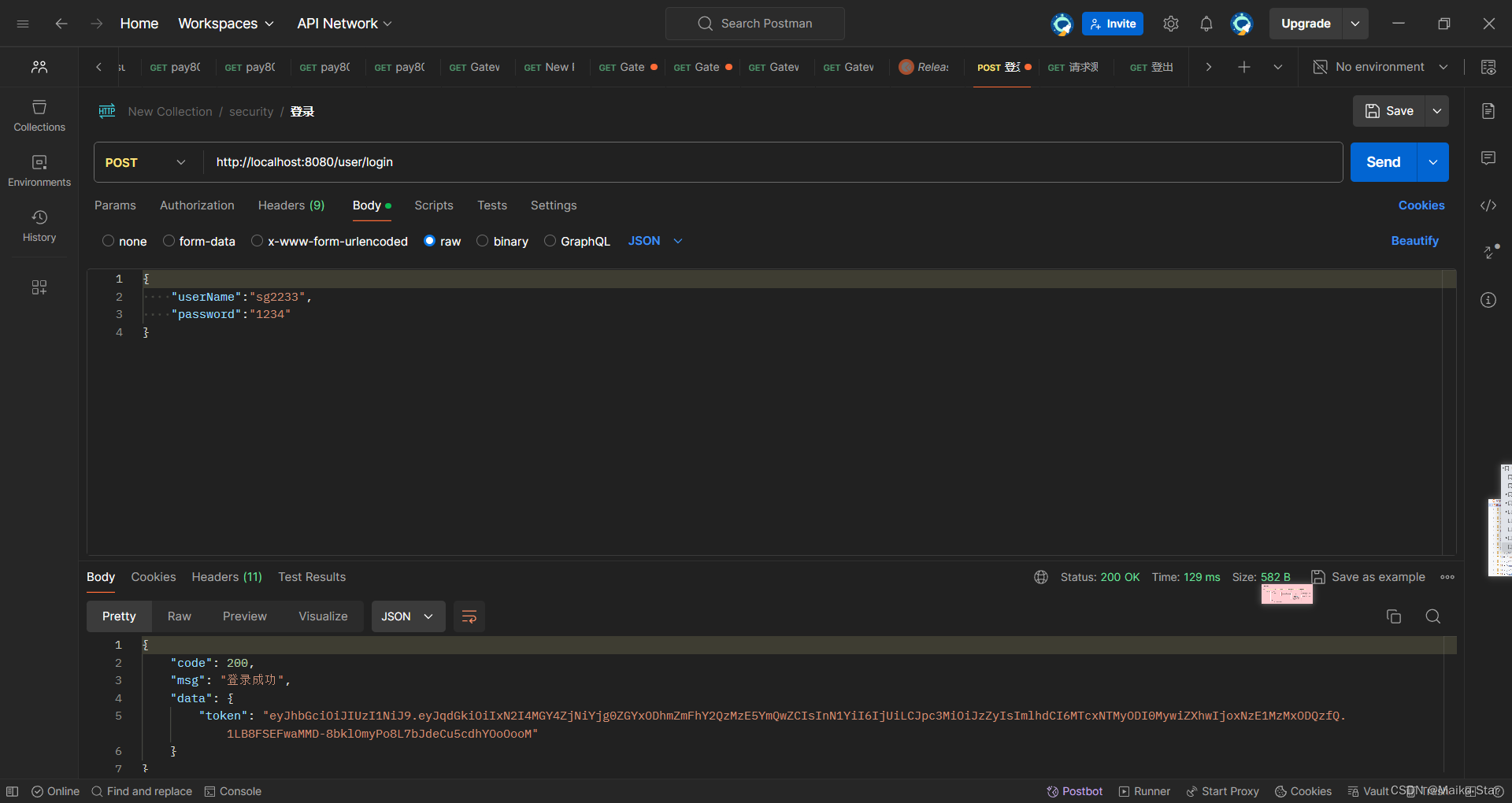The width and height of the screenshot is (1512, 803).
Task: Open the tabs overflow chevron
Action: (x=1278, y=67)
